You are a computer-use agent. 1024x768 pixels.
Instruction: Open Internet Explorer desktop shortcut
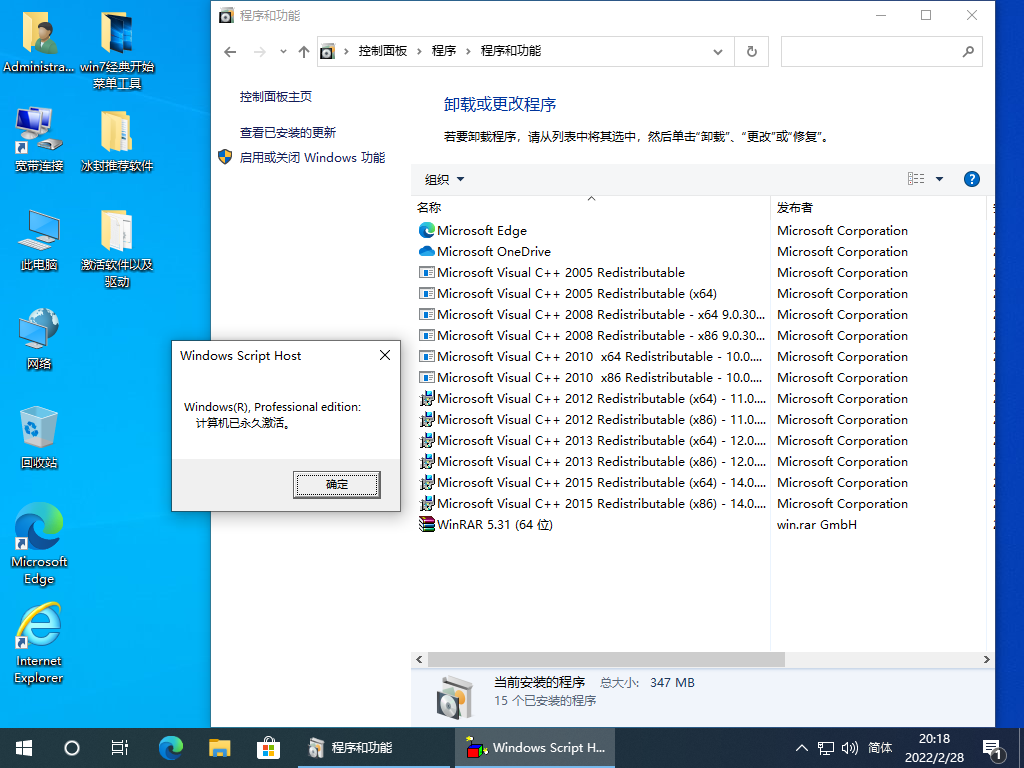(39, 643)
